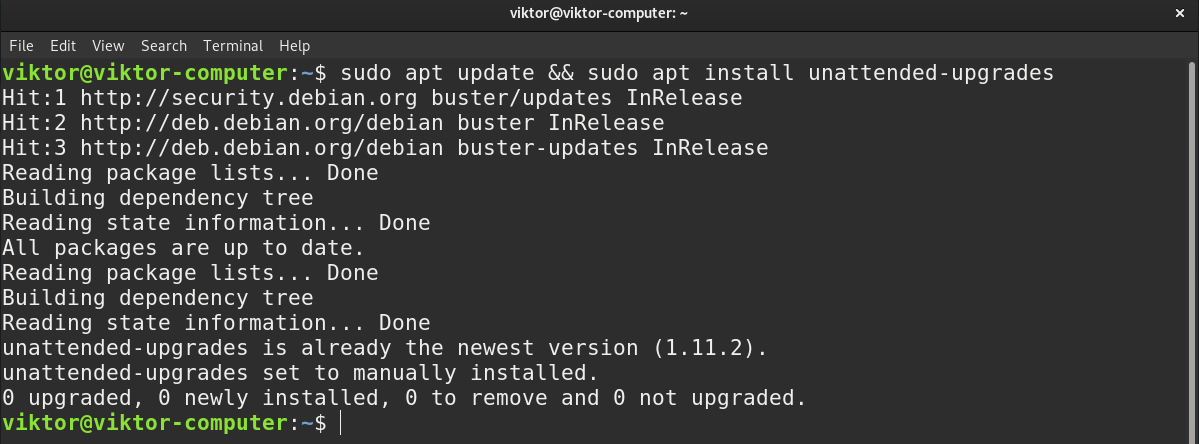Open the File menu

click(21, 46)
